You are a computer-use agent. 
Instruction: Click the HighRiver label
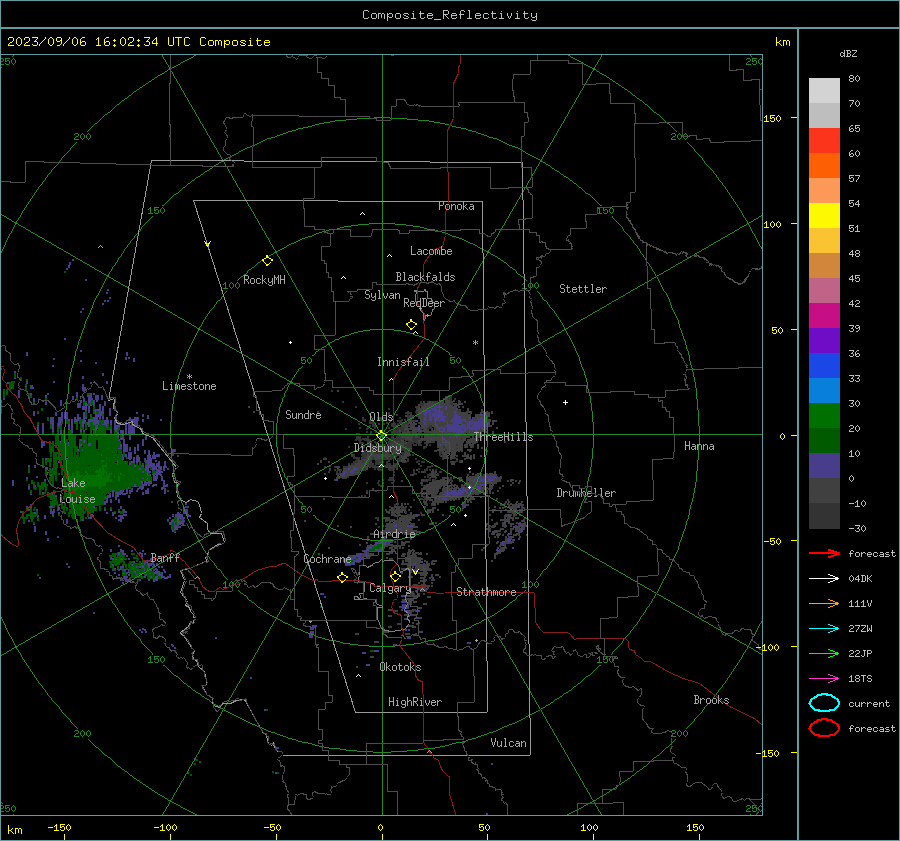(x=415, y=702)
